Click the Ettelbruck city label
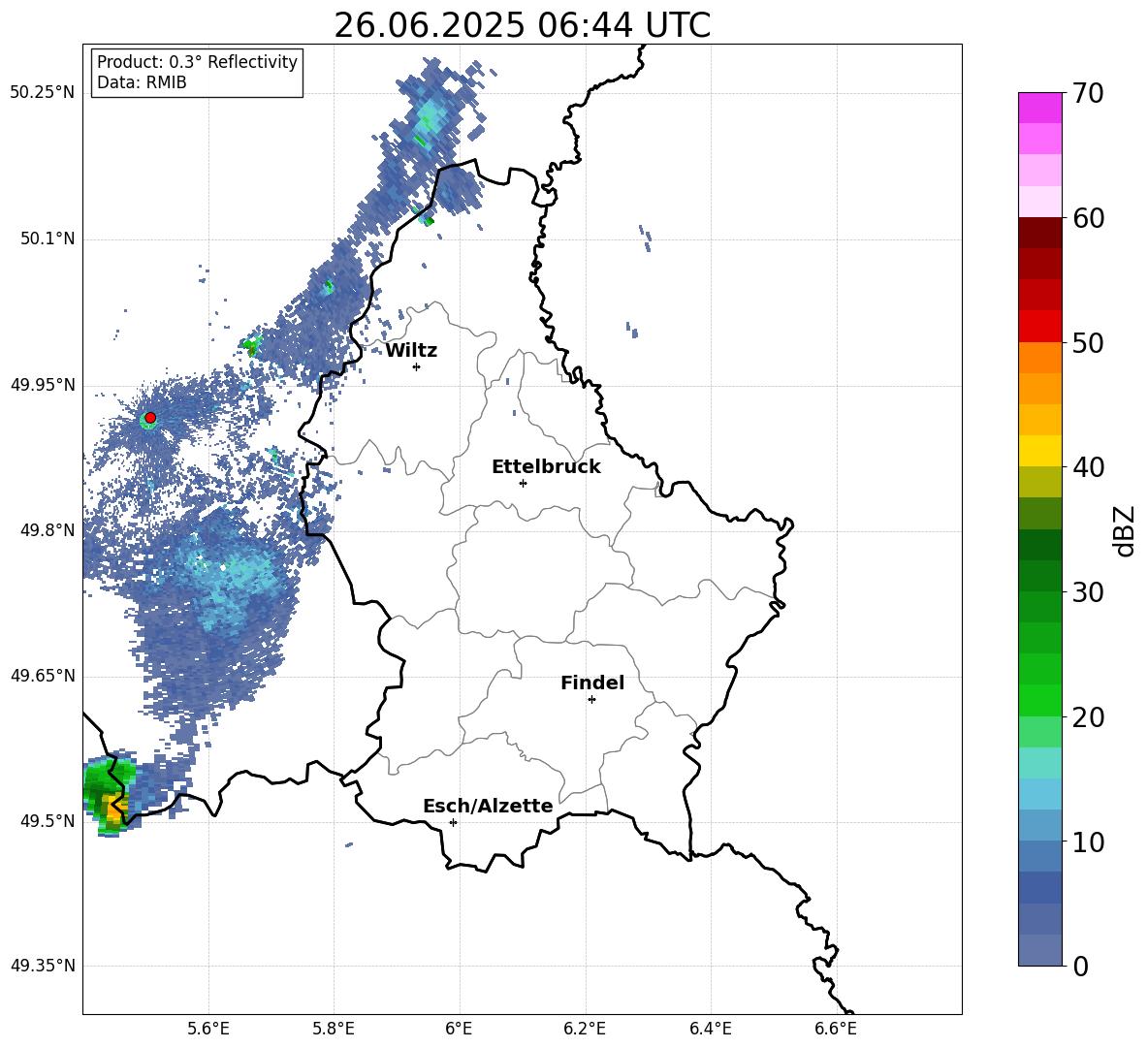Viewport: 1148px width, 1048px height. click(546, 467)
